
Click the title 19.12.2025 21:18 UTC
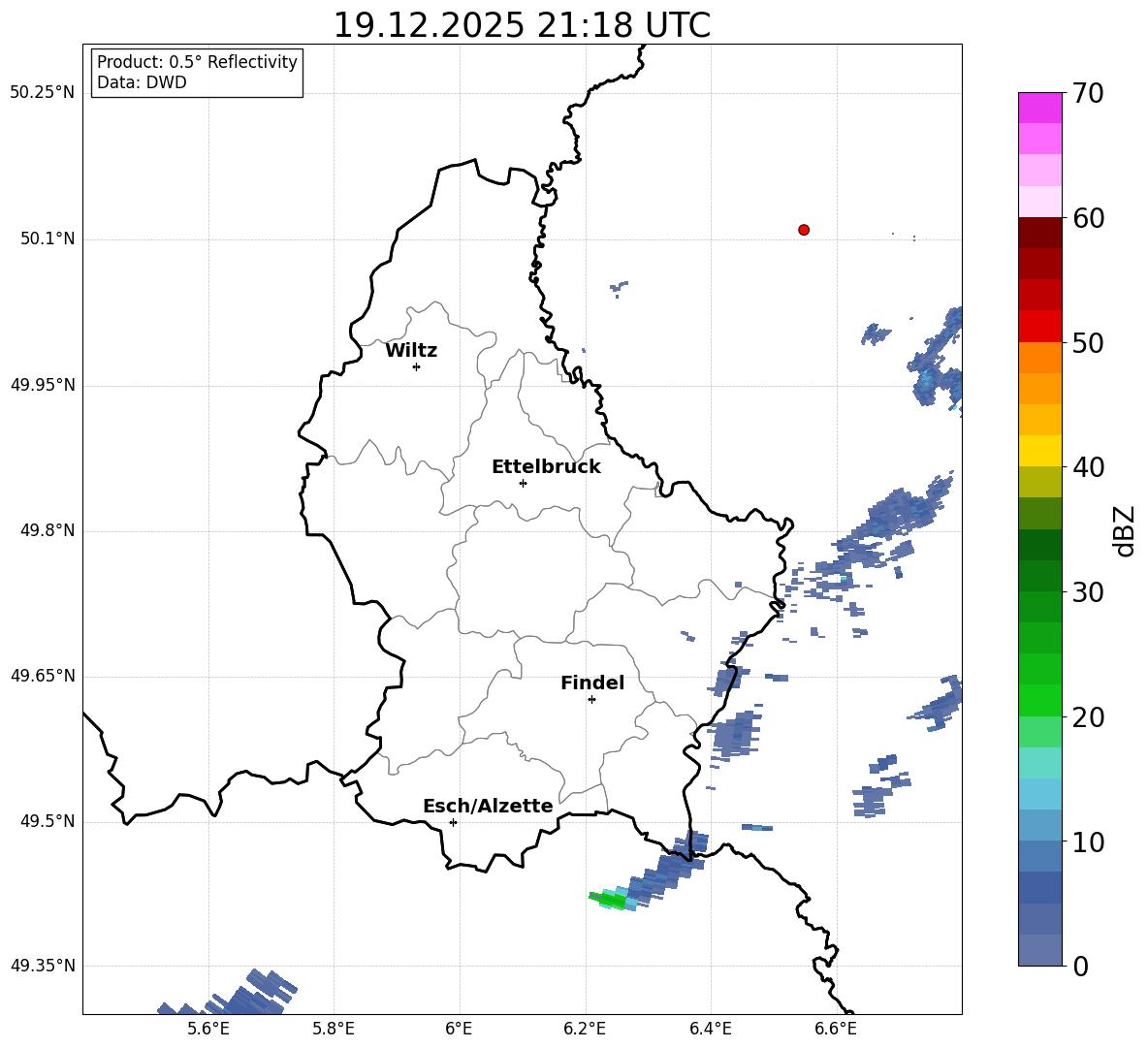(522, 25)
